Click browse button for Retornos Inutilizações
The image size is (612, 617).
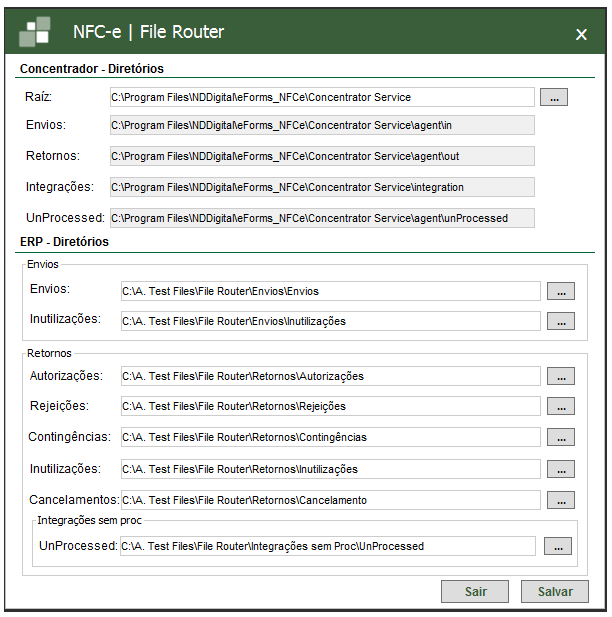561,469
